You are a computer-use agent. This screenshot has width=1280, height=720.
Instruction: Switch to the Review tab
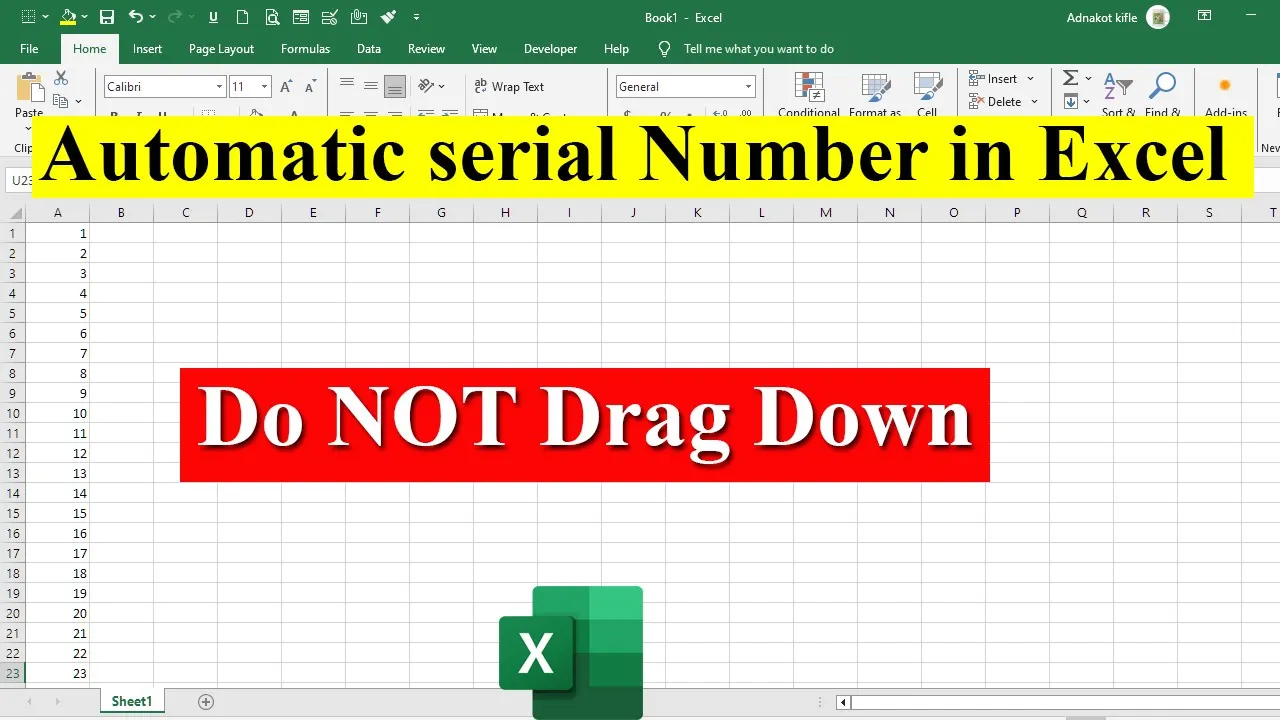426,49
